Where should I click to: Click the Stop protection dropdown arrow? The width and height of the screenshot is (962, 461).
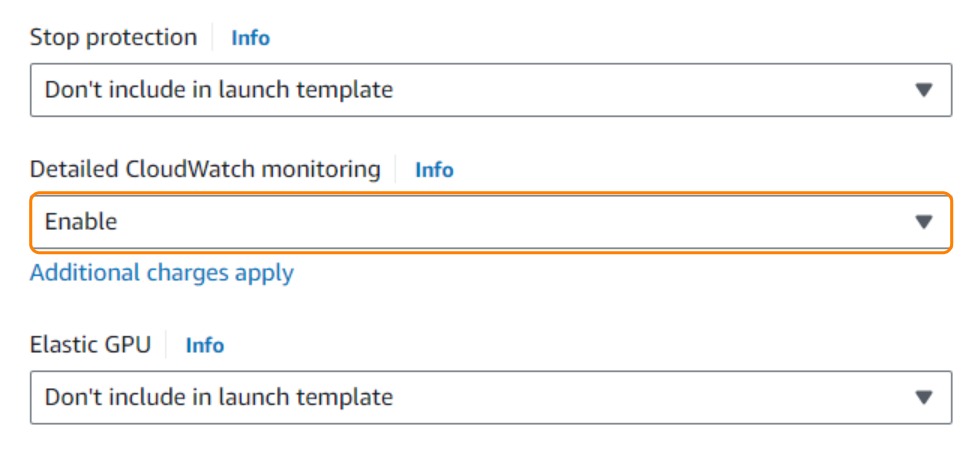[924, 90]
